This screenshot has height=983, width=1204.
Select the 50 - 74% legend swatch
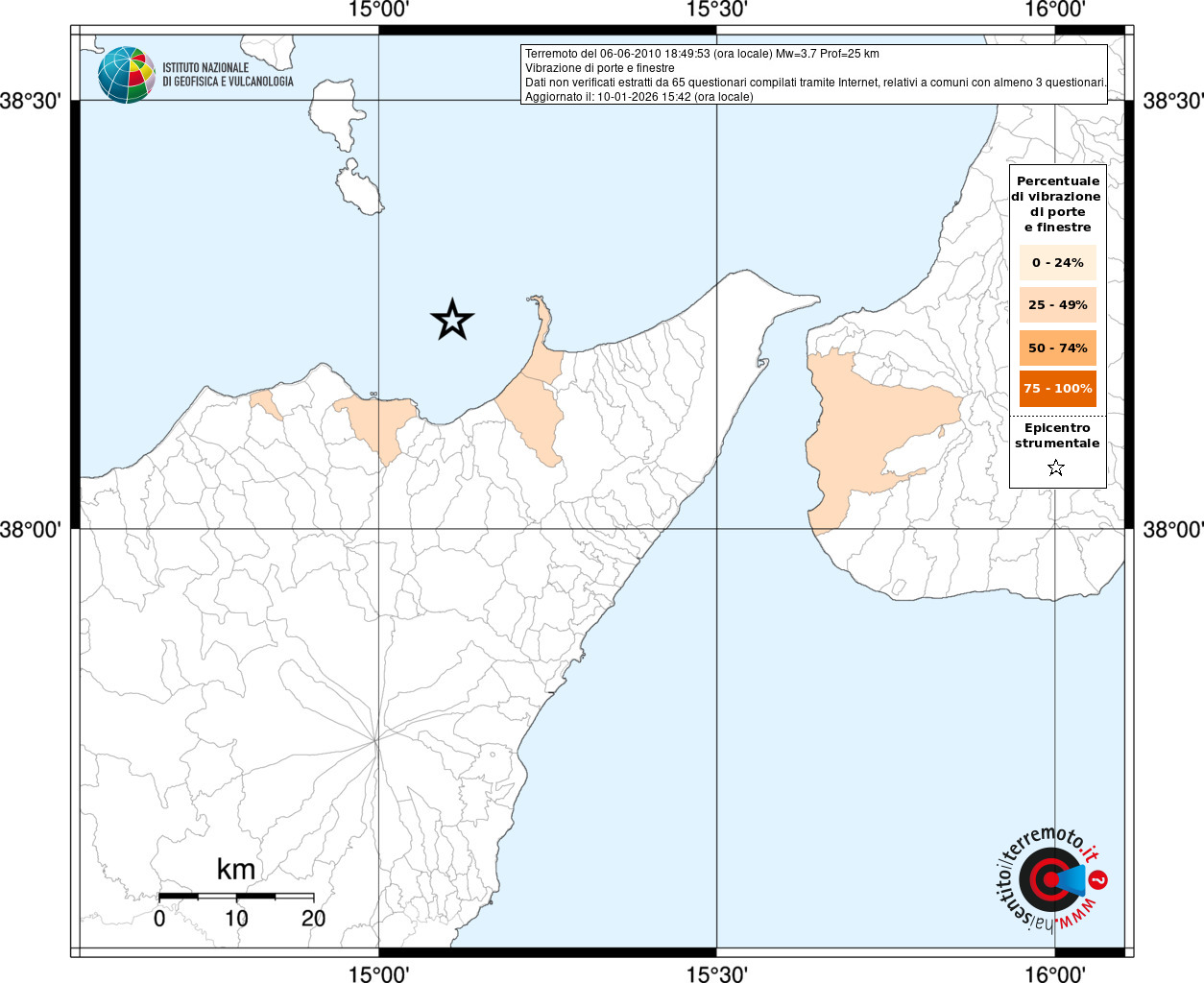(1057, 348)
